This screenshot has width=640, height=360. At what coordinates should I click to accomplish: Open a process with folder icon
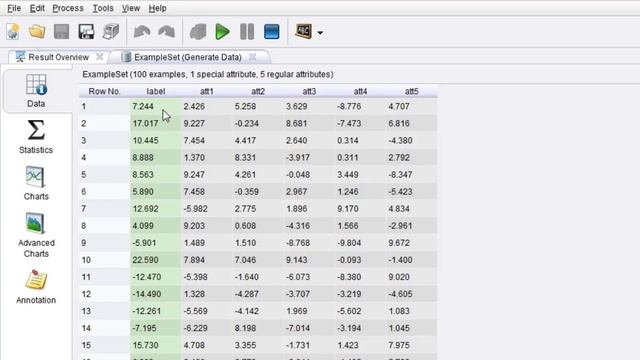coord(37,31)
